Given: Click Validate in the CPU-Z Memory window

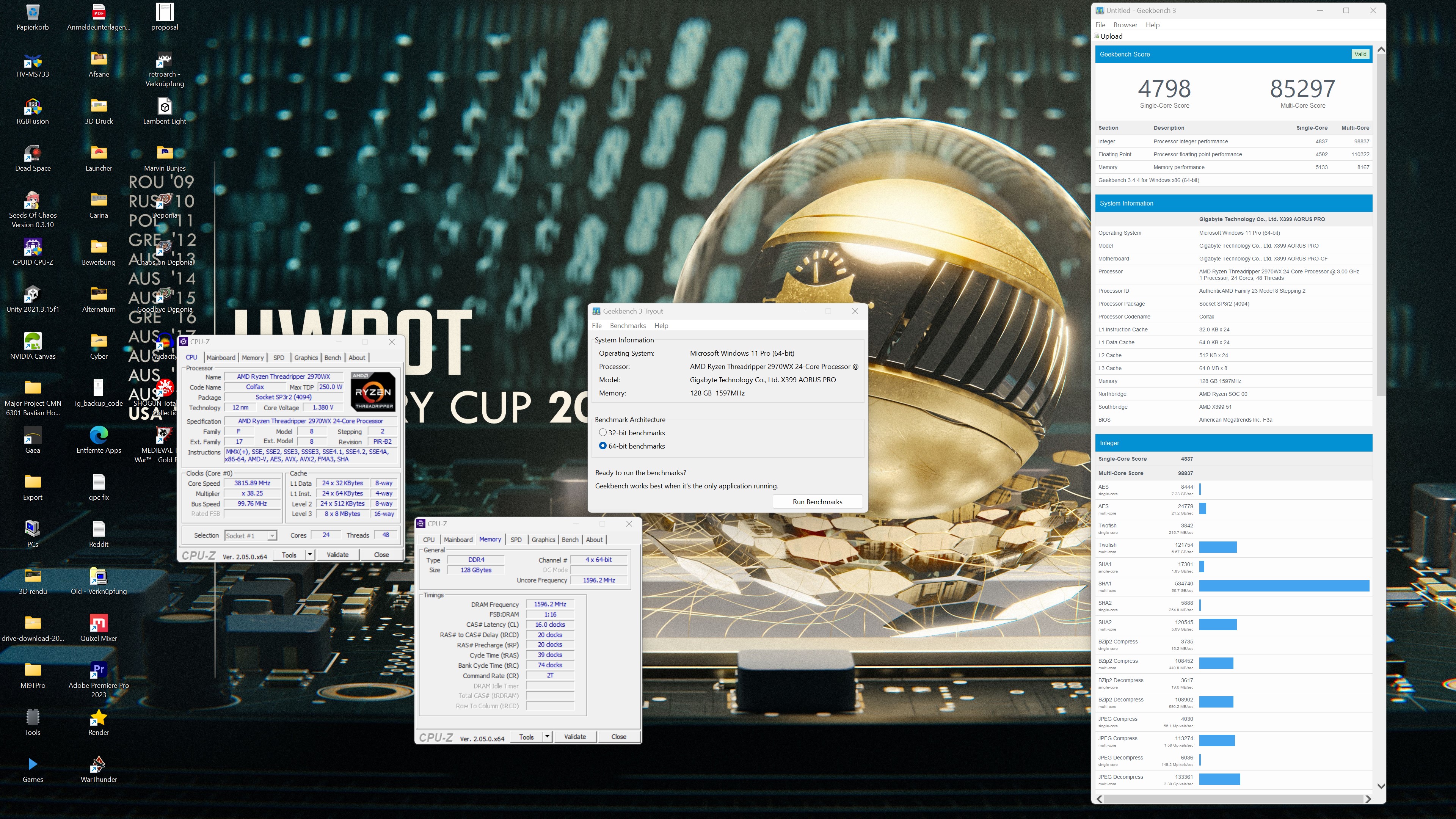Looking at the screenshot, I should tap(575, 736).
